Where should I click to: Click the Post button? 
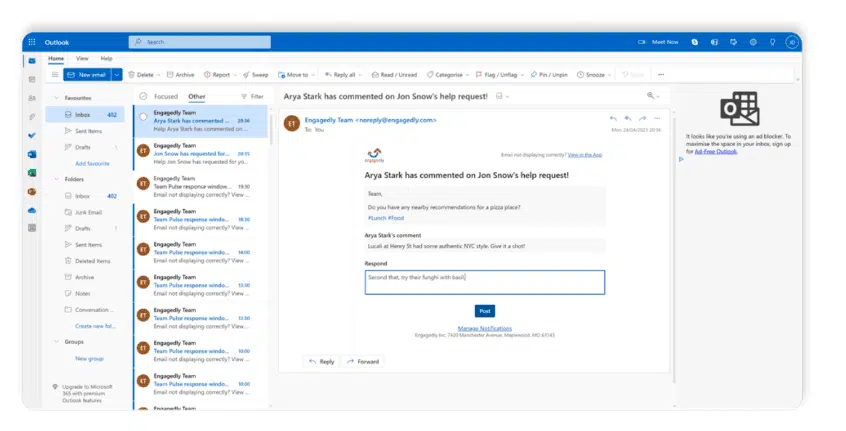click(x=485, y=311)
